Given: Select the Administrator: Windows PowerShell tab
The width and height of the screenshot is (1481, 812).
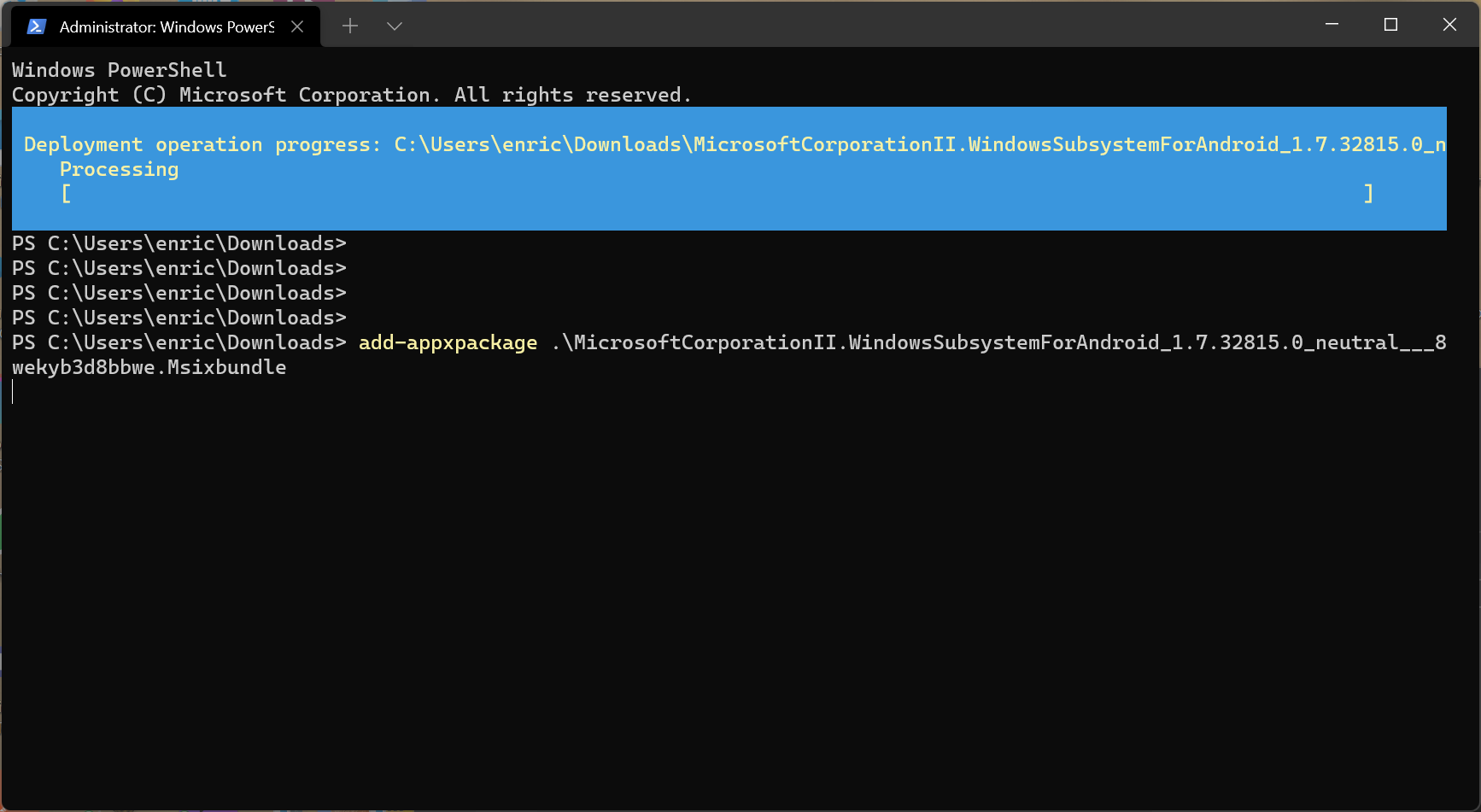Looking at the screenshot, I should coord(162,26).
